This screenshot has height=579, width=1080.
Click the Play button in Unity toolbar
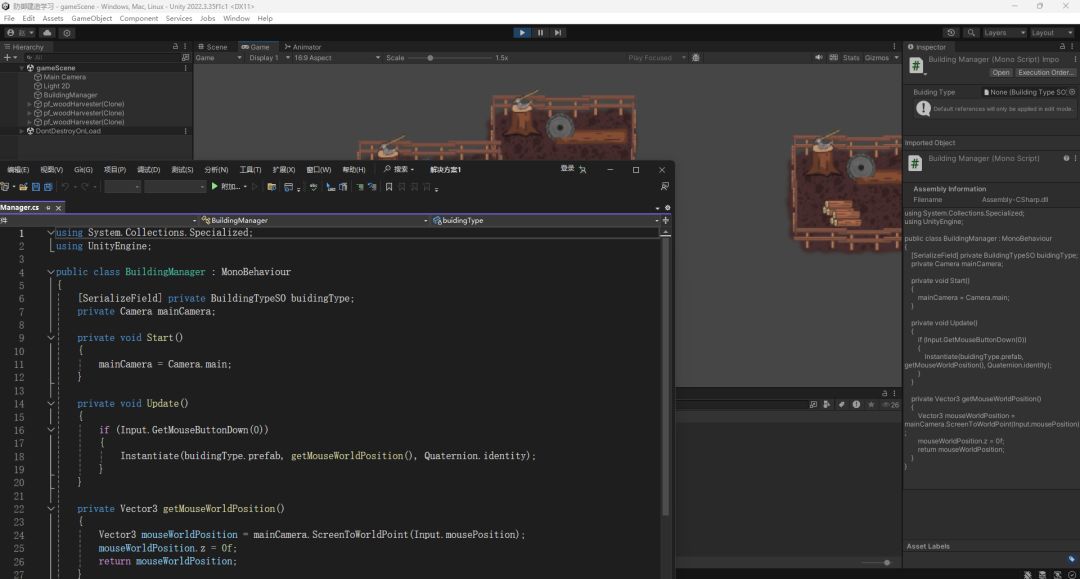[522, 33]
